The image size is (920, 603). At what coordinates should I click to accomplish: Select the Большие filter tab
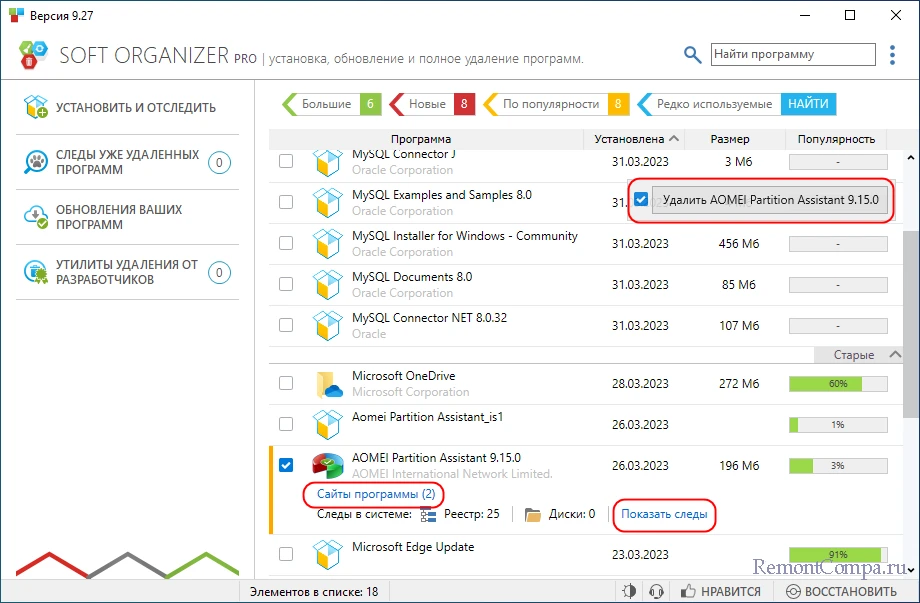tap(332, 104)
